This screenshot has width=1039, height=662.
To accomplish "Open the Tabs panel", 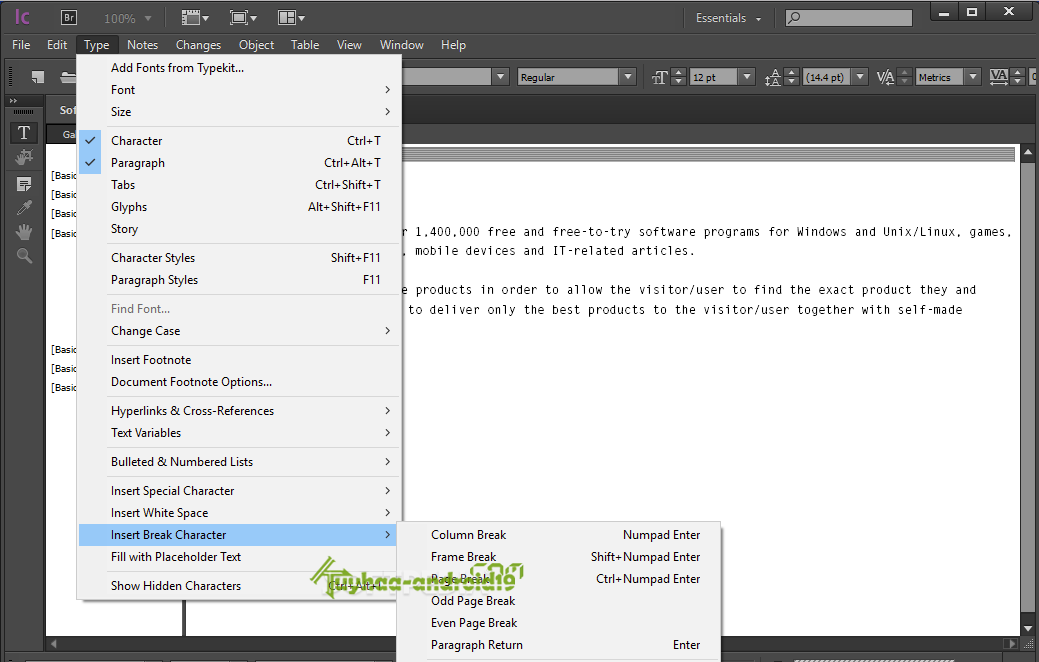I will pos(240,185).
